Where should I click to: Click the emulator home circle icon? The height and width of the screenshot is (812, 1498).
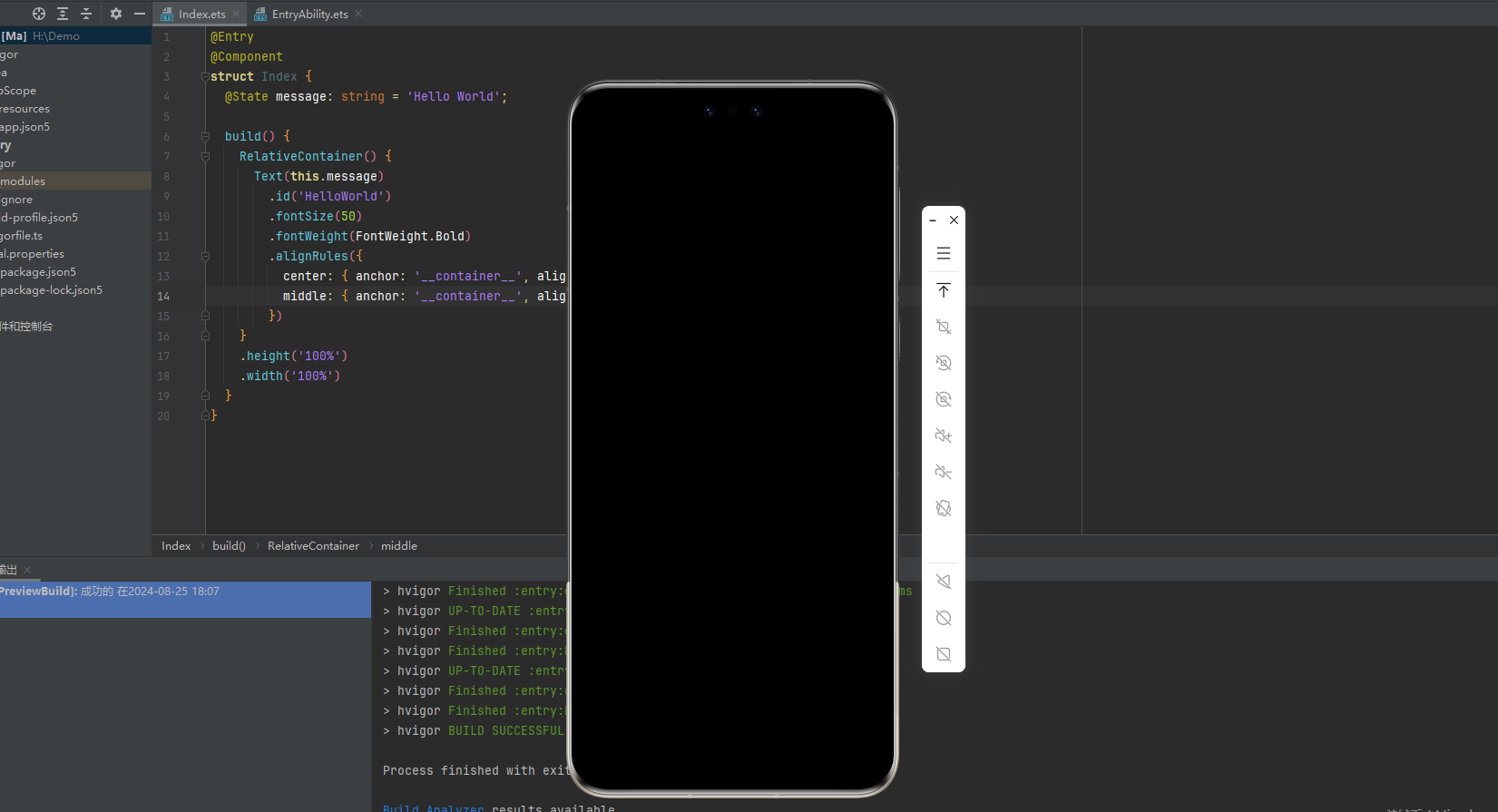[944, 618]
